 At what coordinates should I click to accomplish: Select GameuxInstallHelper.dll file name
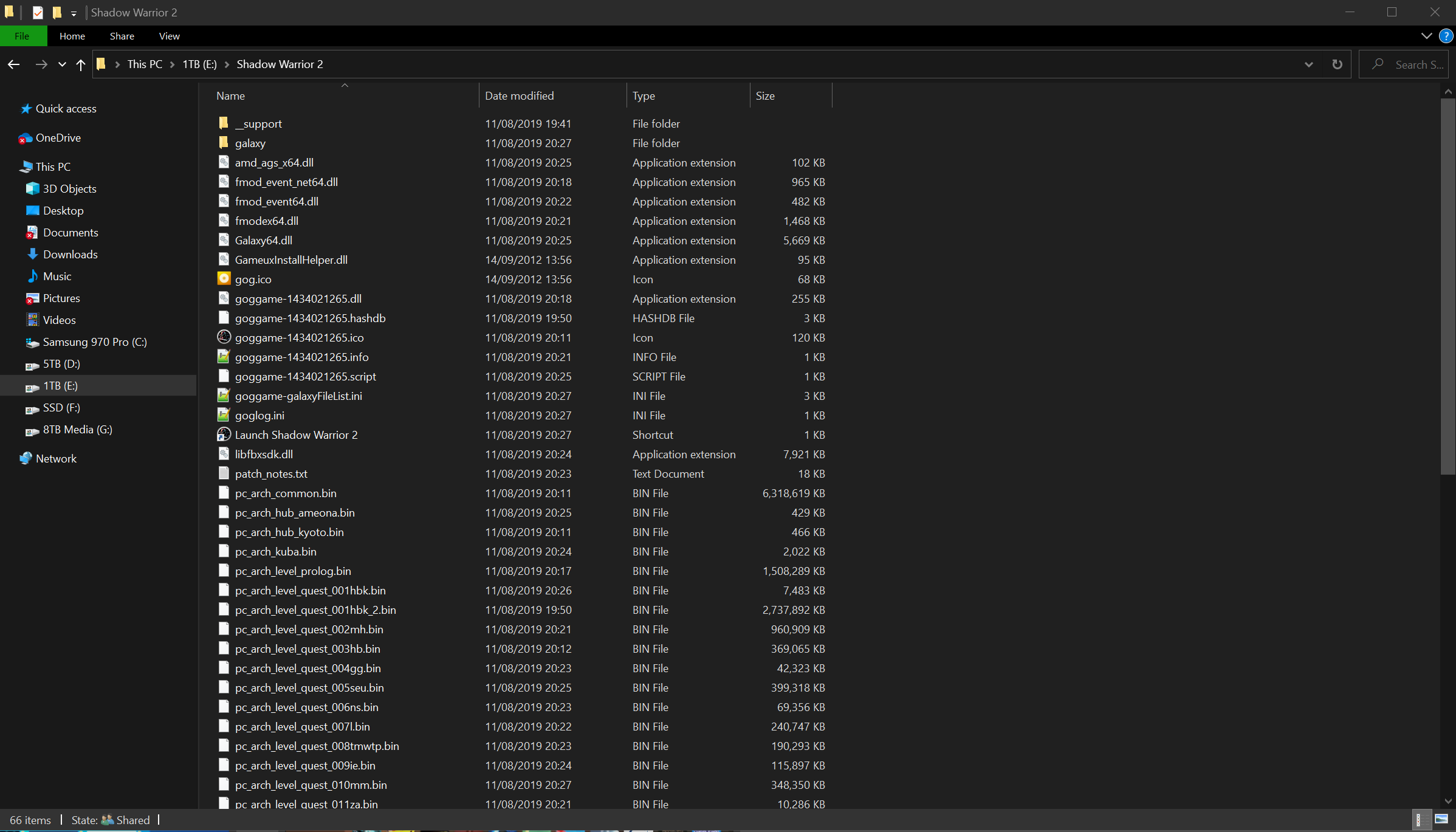(291, 260)
